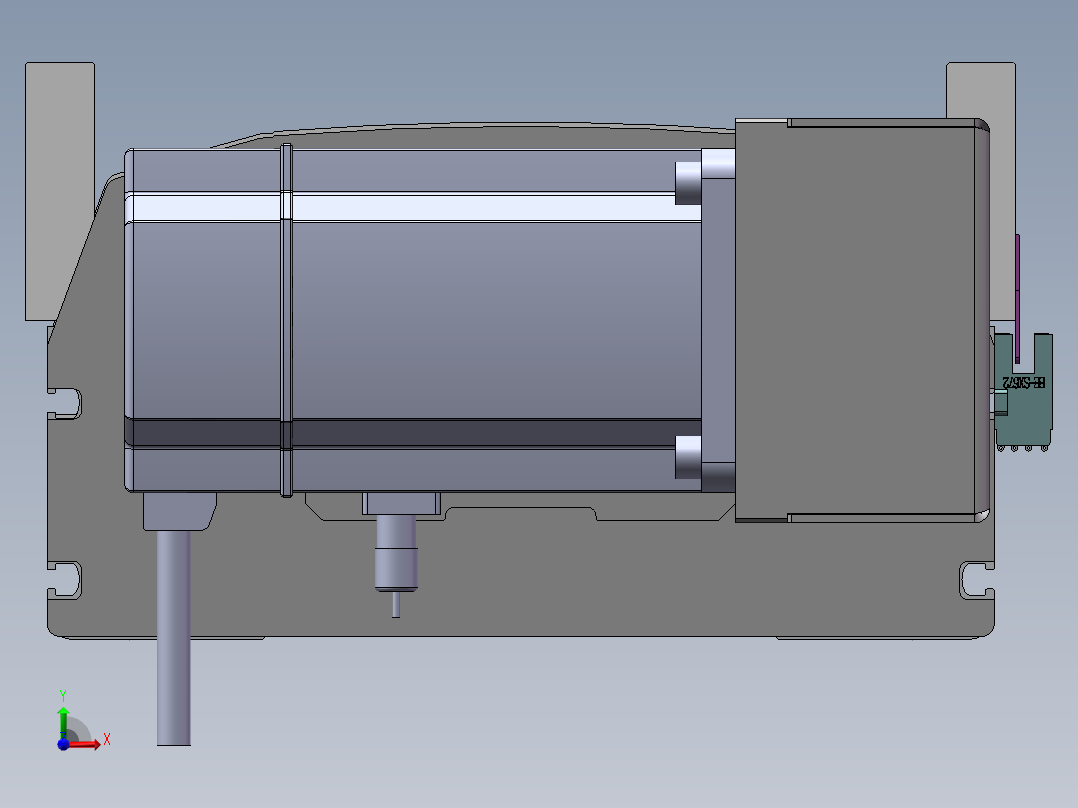Select the right light-gray upright bracket

[981, 91]
